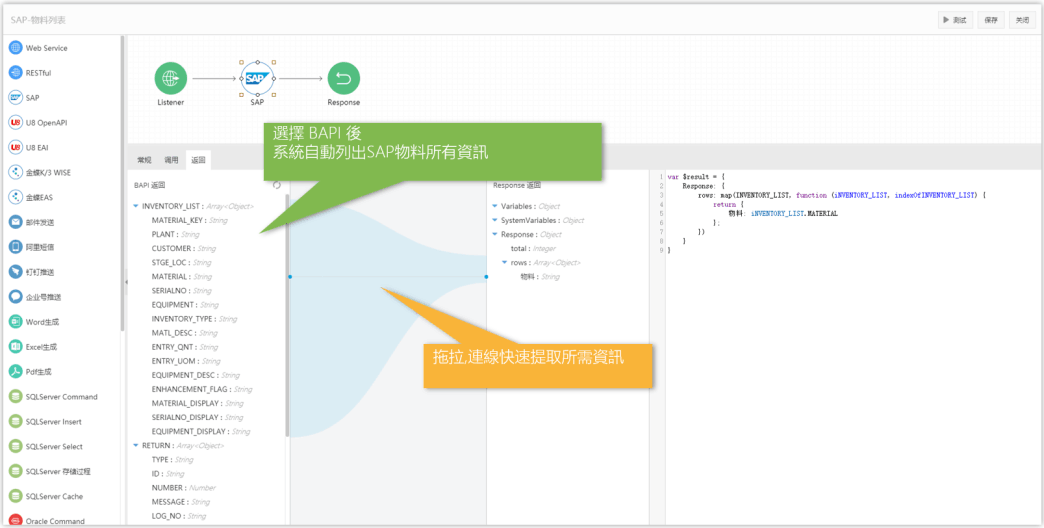
Task: Select the SQLServer Command icon
Action: coord(15,397)
